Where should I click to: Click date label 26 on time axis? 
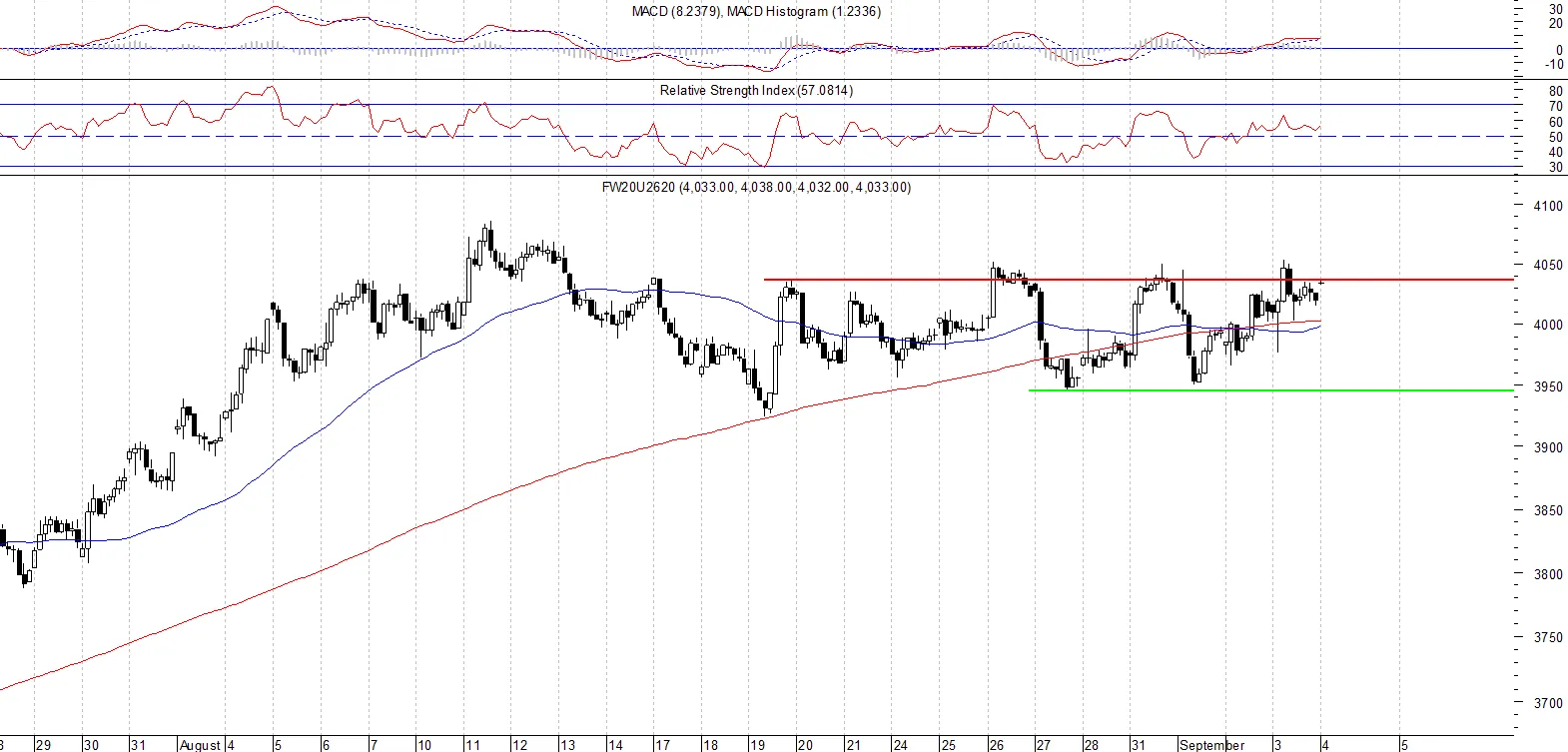[x=997, y=745]
